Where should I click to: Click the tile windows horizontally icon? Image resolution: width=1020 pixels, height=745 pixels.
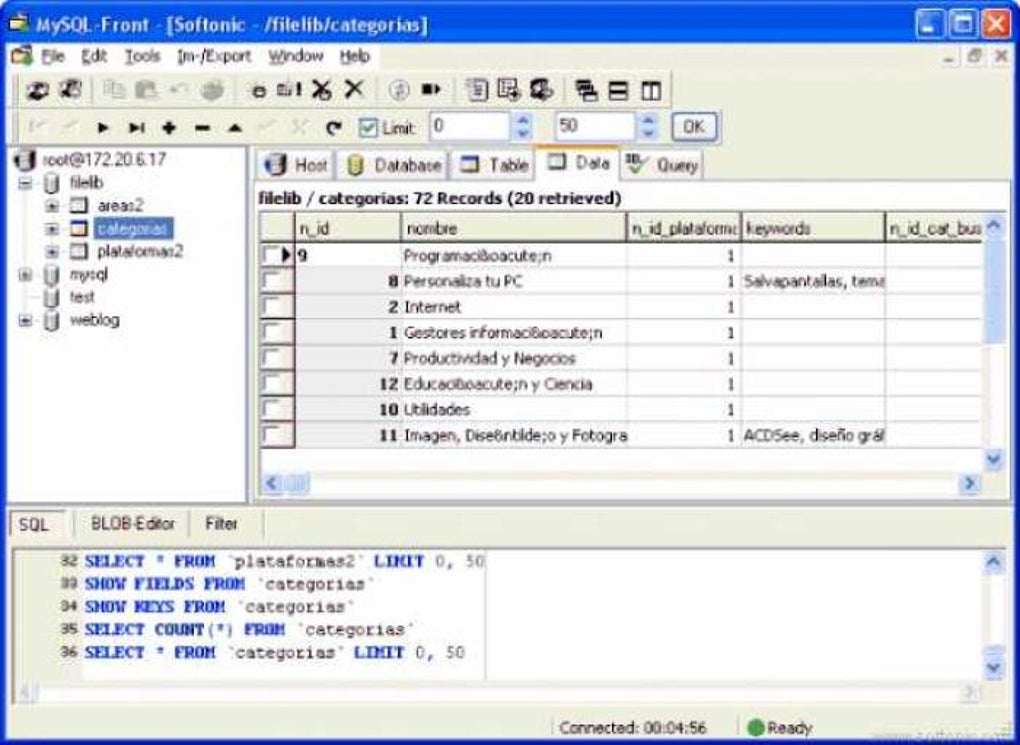[x=619, y=90]
